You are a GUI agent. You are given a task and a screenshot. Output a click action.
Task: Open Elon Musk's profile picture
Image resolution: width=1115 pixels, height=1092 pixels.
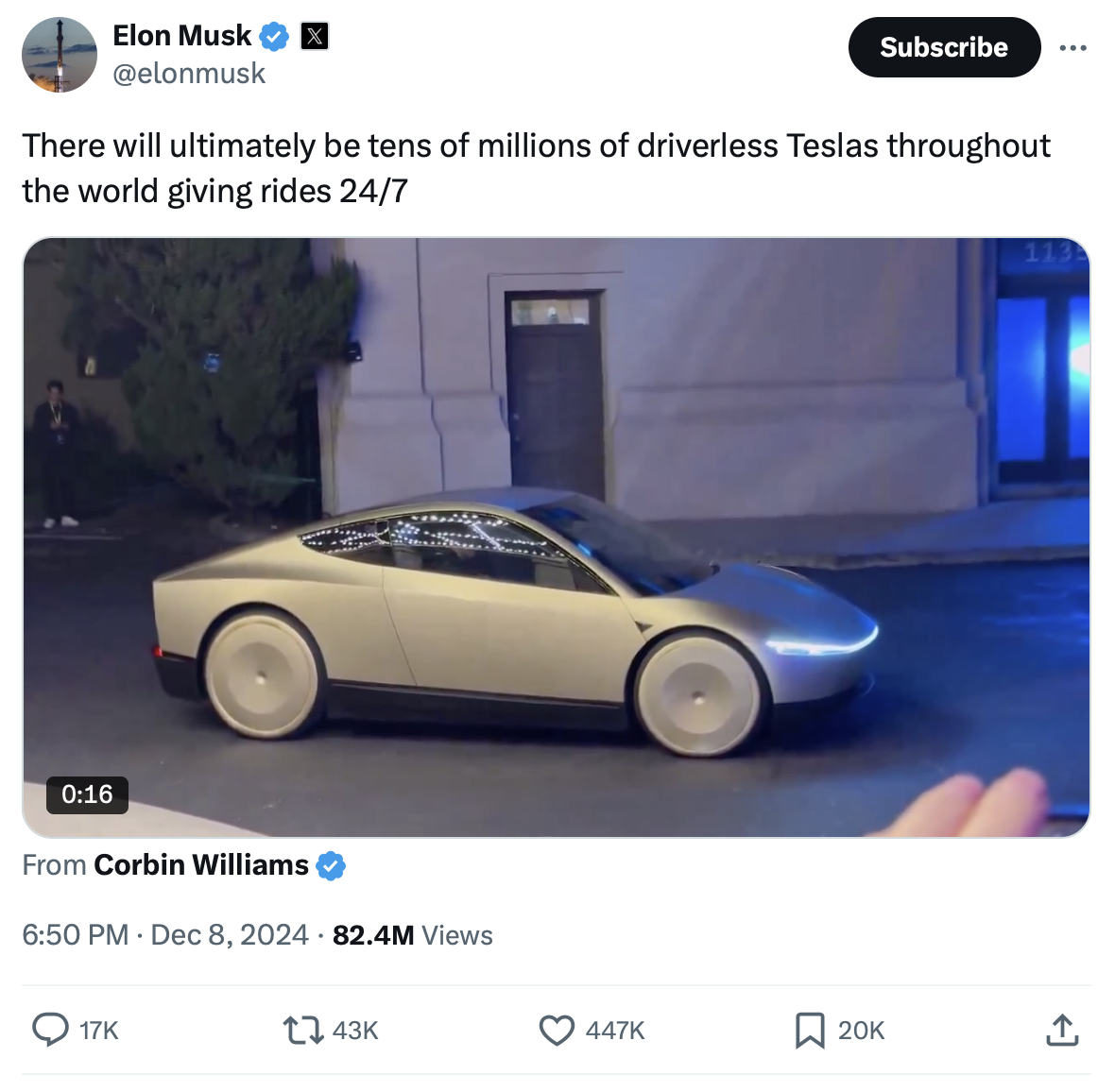(60, 55)
